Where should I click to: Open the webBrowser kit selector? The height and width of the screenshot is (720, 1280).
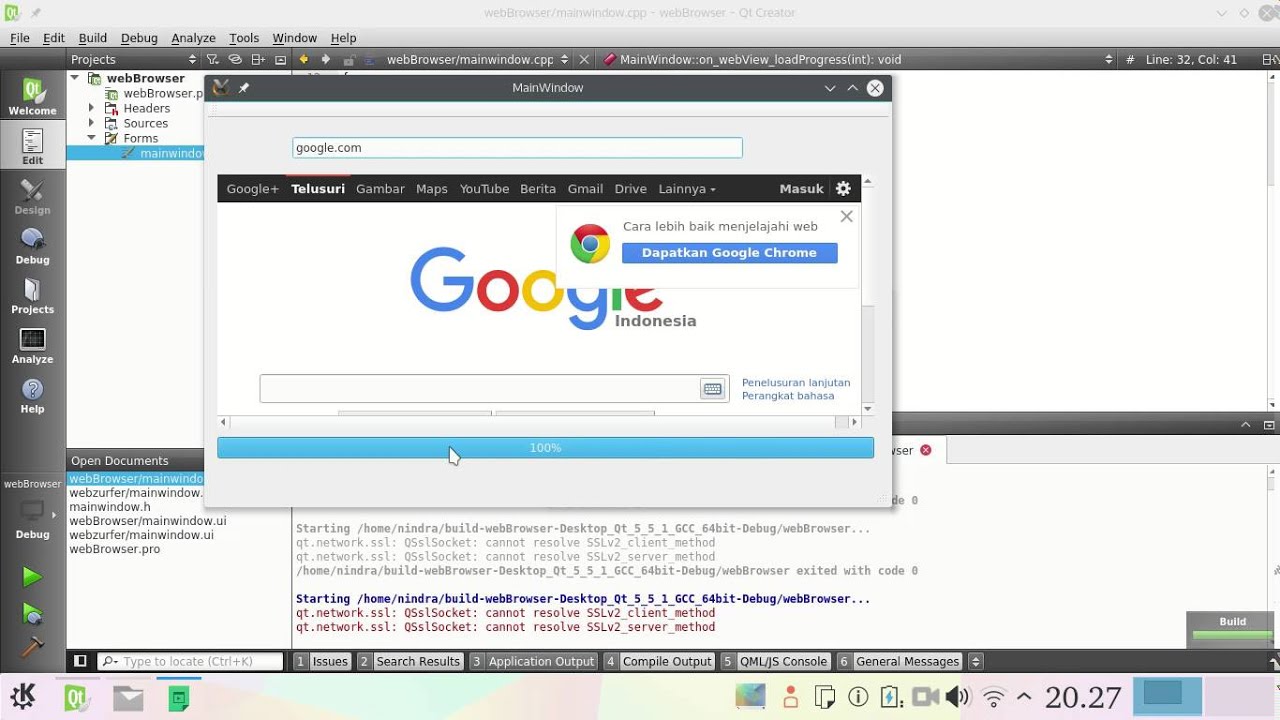tap(32, 512)
